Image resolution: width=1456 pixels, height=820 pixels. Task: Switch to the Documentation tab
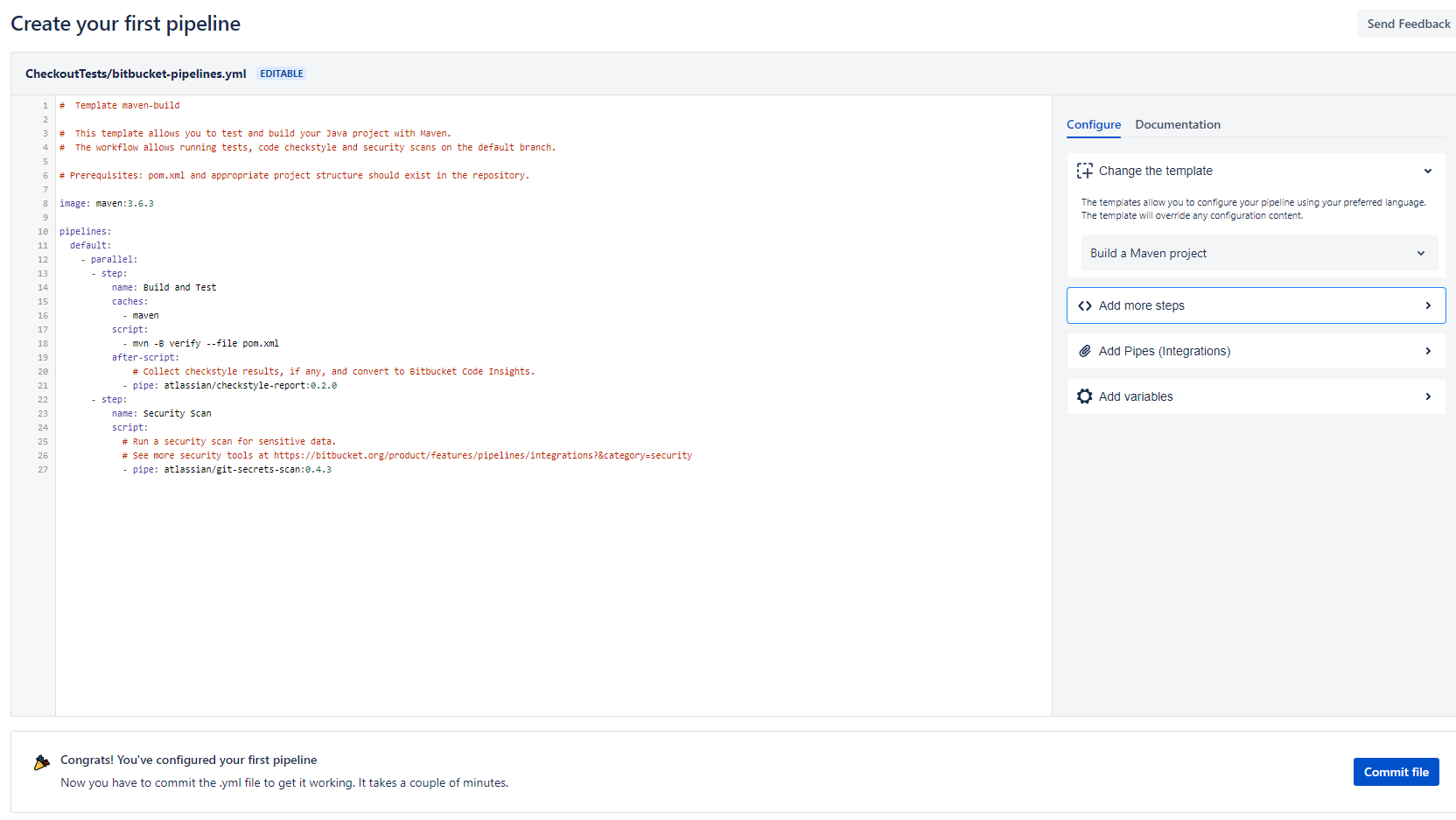coord(1178,124)
